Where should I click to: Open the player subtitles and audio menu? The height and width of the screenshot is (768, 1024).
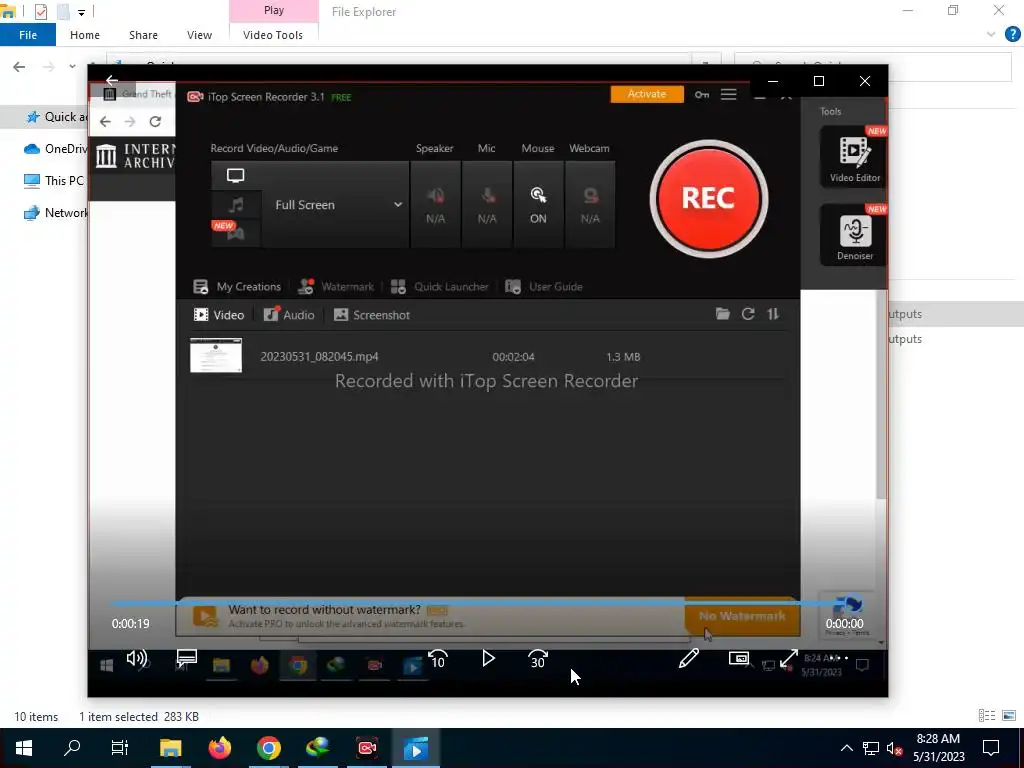187,658
